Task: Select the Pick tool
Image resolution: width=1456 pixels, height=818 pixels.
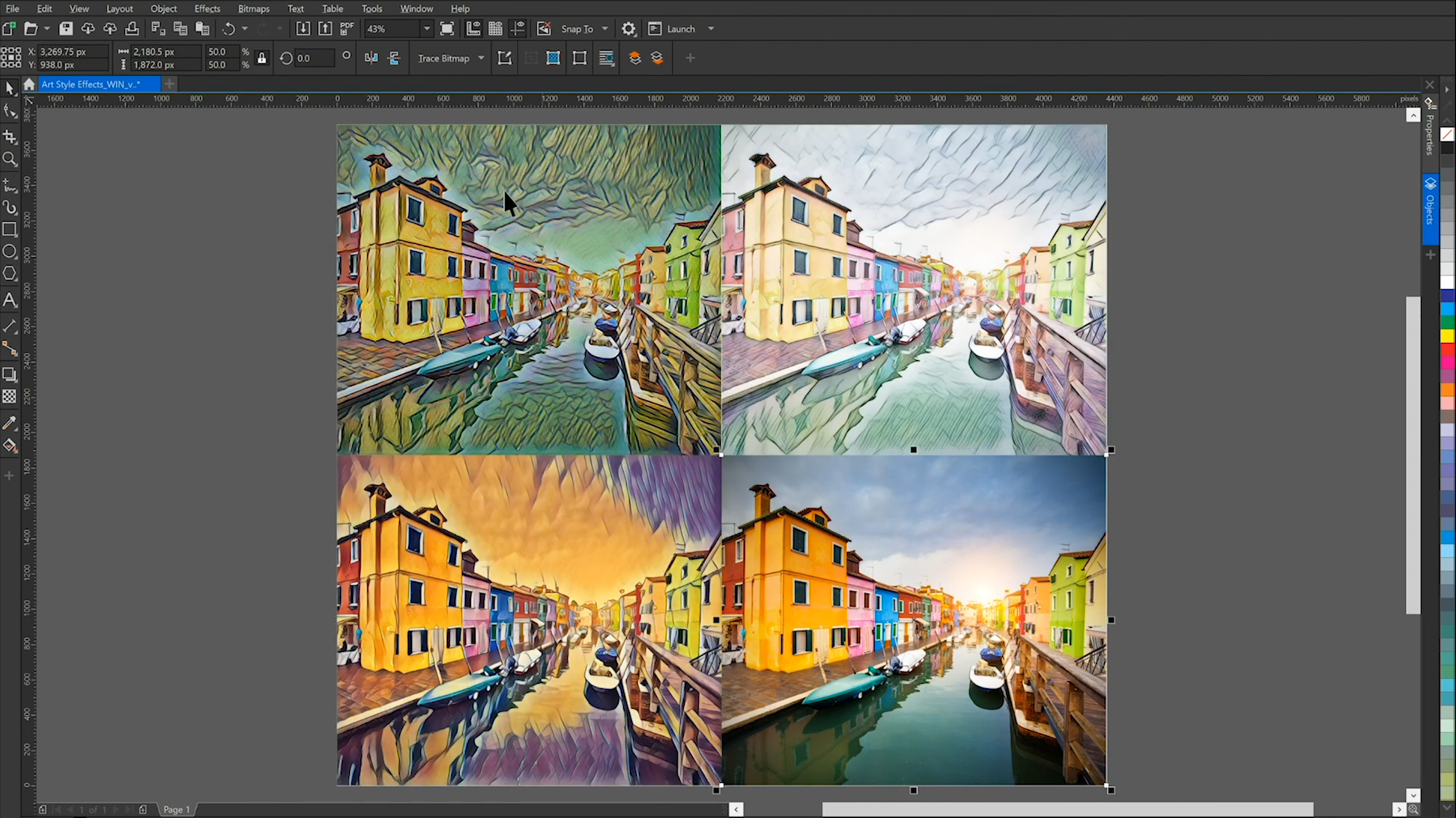Action: pos(9,88)
